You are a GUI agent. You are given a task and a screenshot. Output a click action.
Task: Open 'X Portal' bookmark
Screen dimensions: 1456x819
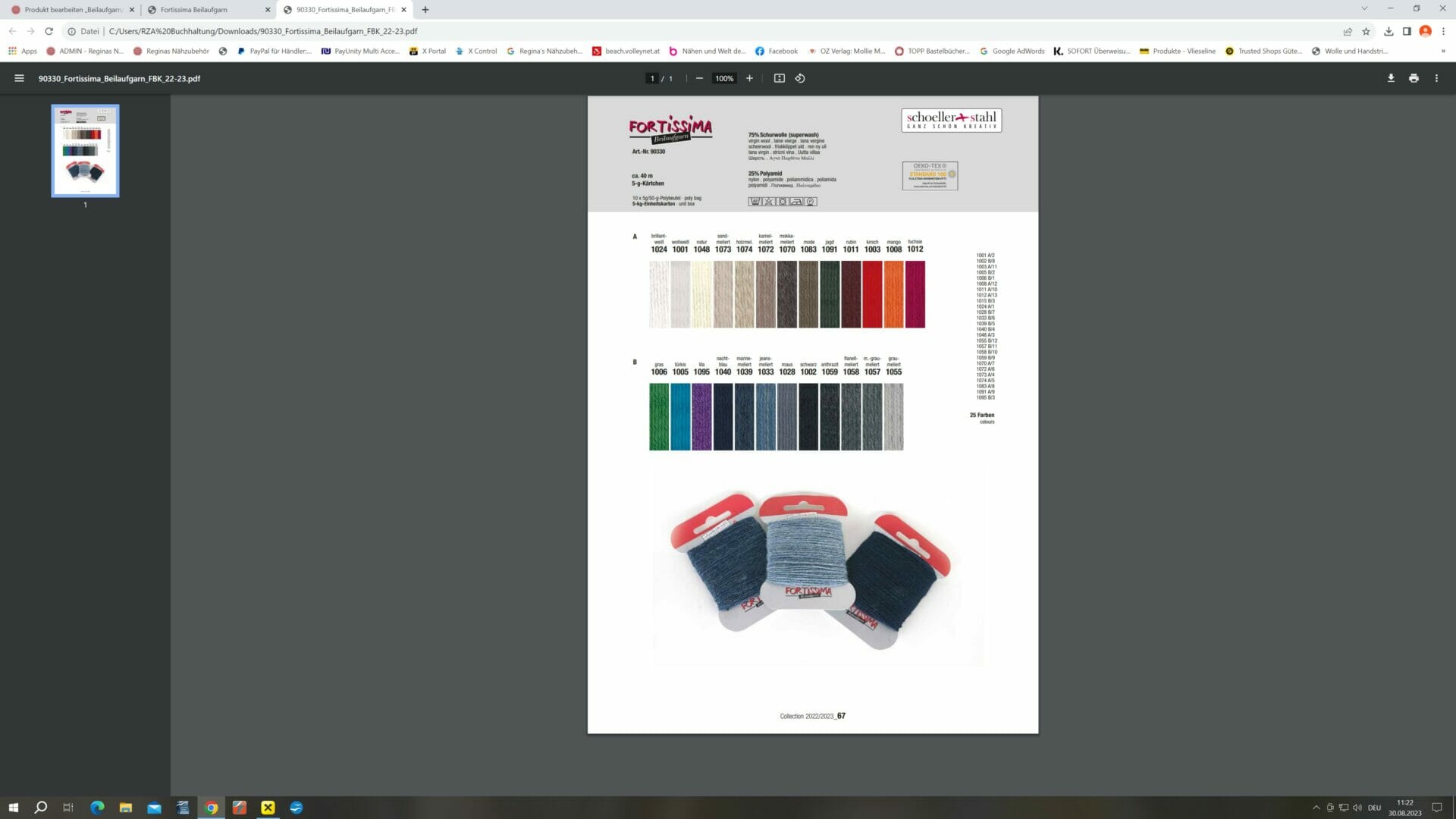click(428, 51)
